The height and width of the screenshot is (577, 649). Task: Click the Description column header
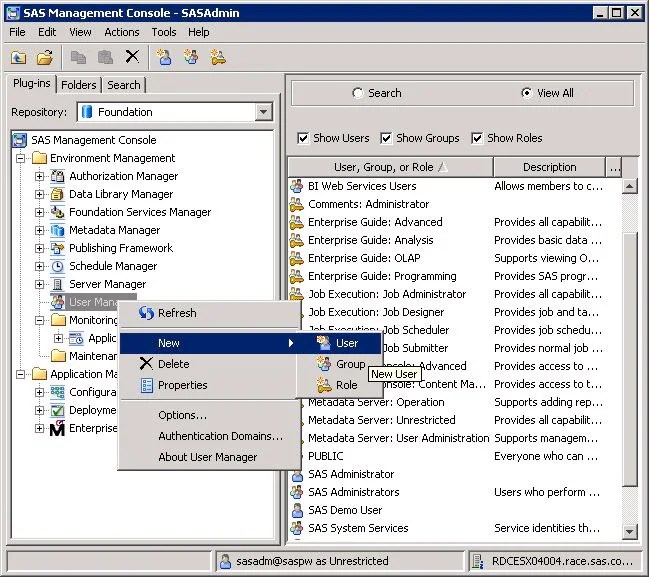[549, 167]
